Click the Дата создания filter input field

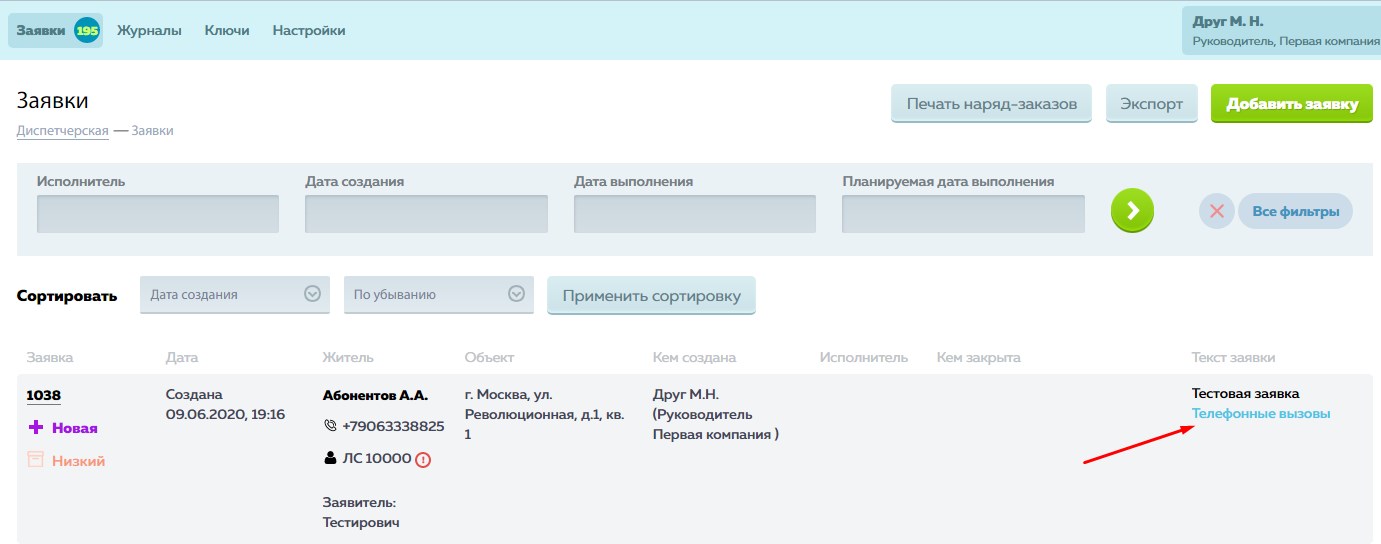coord(426,214)
